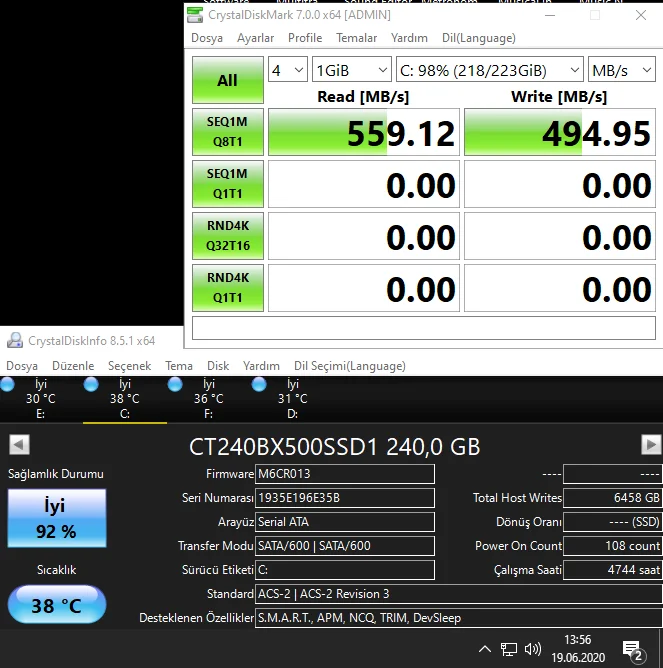Start the RND4K Q32T16 test

(228, 236)
